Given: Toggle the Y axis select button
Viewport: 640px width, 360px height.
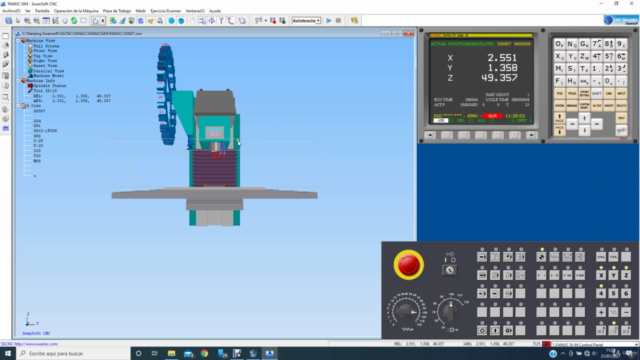Looking at the screenshot, I should [x=613, y=276].
